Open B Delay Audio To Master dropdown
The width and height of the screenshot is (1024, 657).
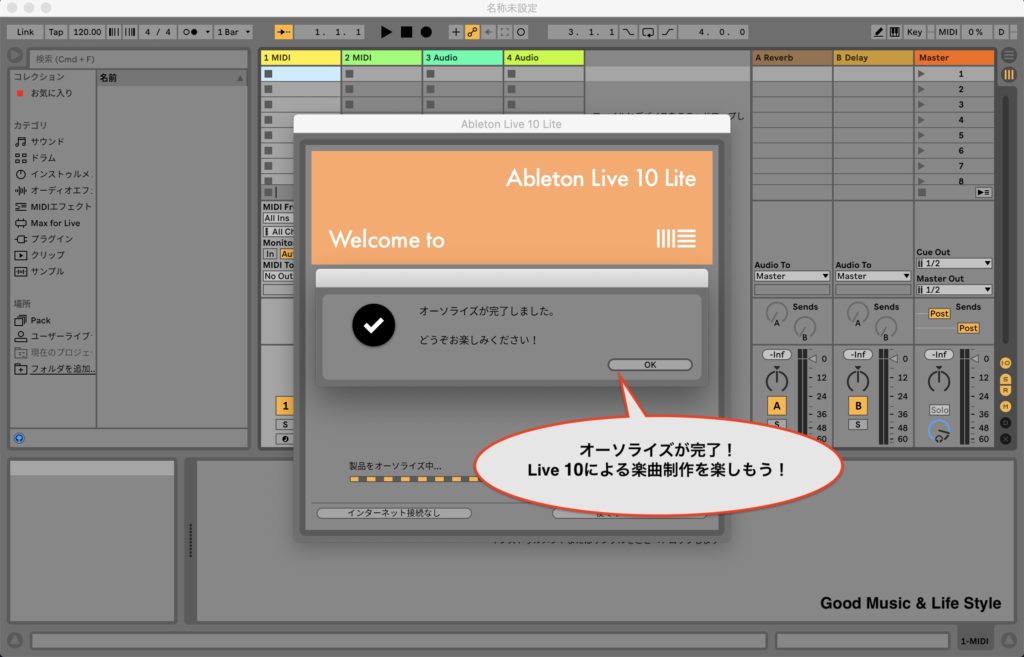[872, 276]
